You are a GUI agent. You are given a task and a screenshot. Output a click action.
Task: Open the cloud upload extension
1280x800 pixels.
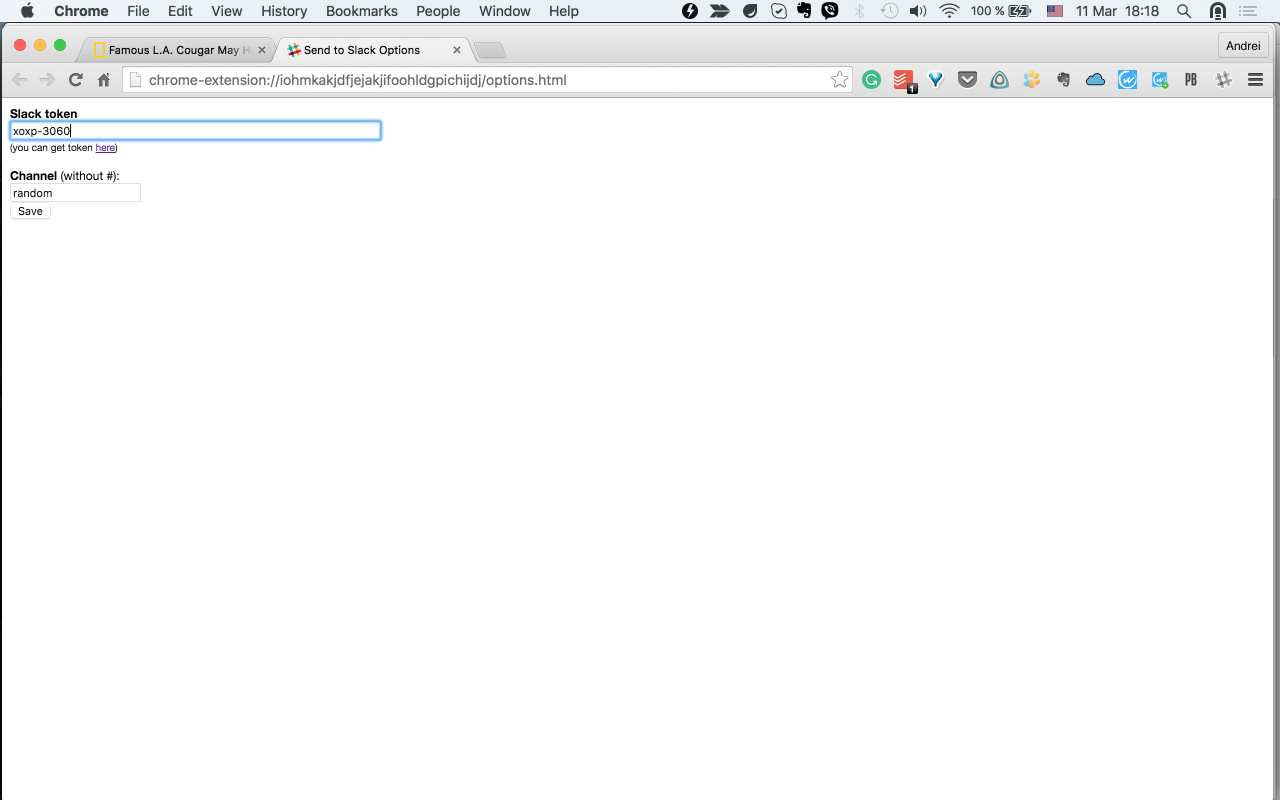coord(1095,79)
